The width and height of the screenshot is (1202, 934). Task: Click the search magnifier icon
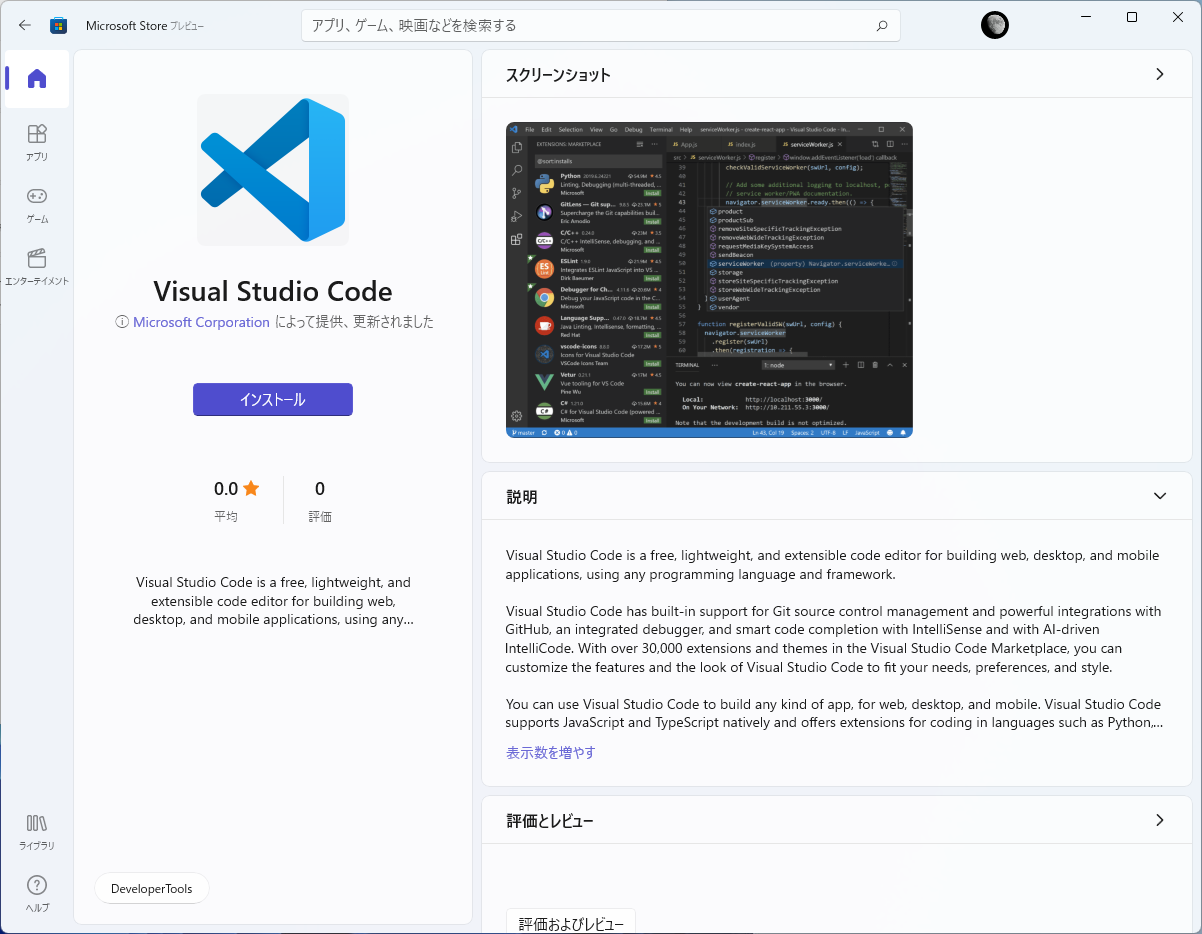click(x=882, y=26)
